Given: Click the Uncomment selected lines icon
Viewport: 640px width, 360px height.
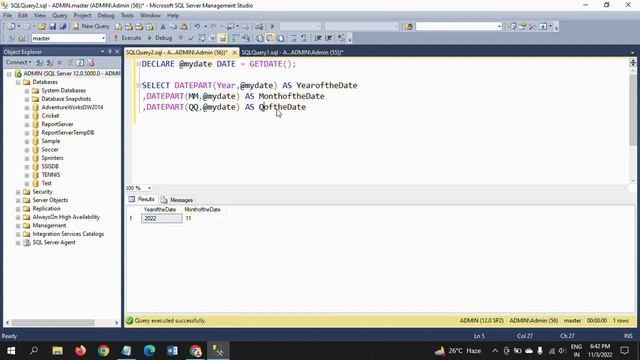Looking at the screenshot, I should (x=304, y=38).
